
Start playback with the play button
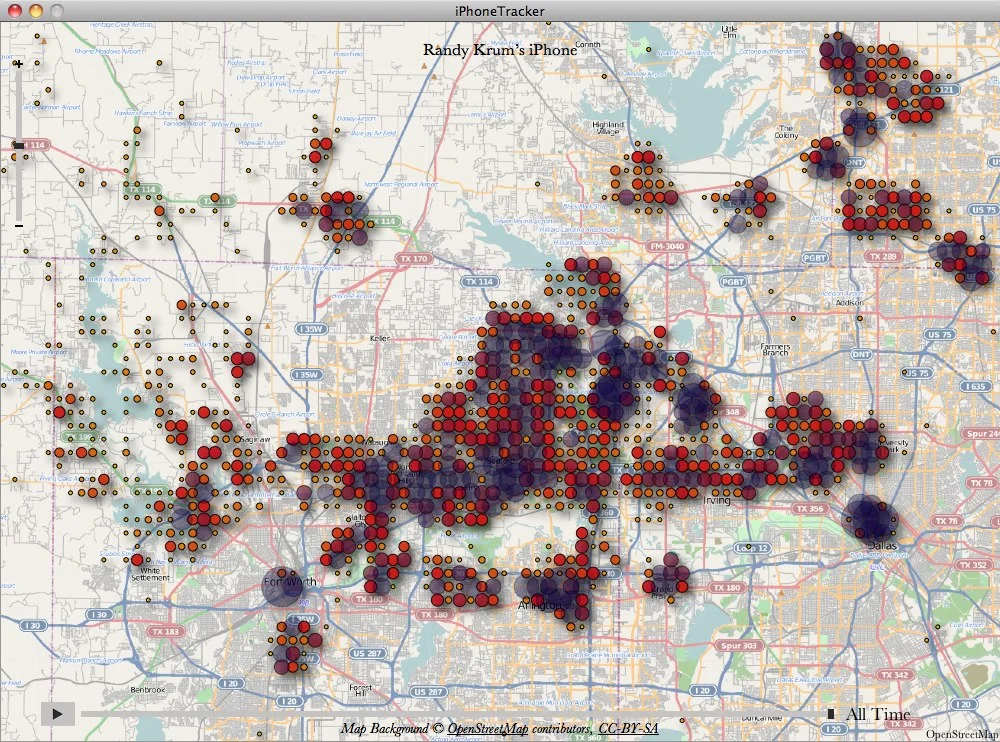[x=57, y=713]
